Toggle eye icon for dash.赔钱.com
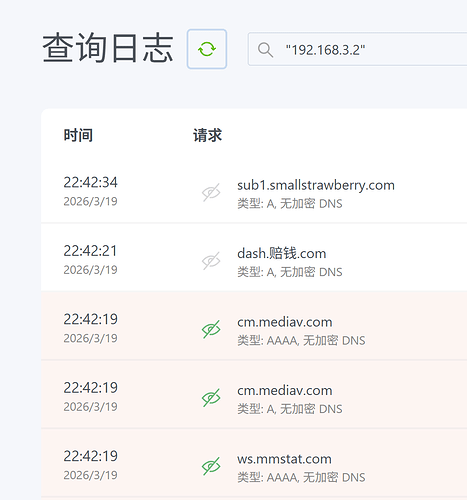467x500 pixels. (x=211, y=261)
